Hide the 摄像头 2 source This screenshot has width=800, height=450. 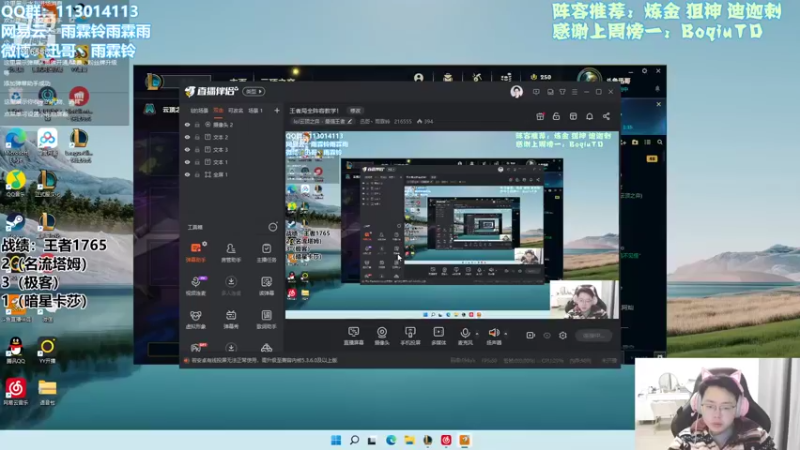click(x=187, y=124)
